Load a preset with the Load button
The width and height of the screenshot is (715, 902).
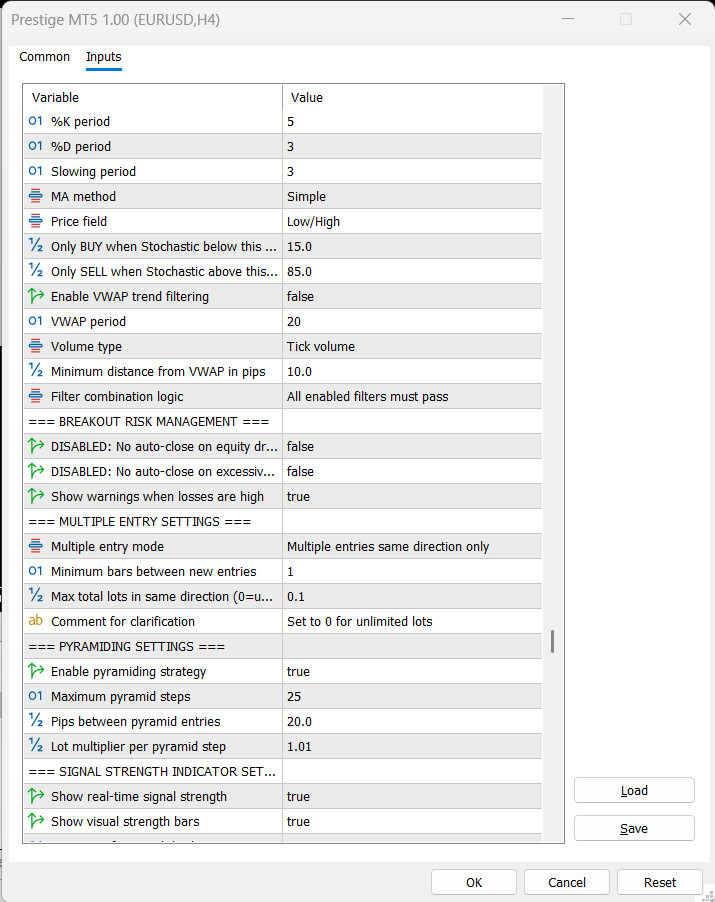[634, 790]
